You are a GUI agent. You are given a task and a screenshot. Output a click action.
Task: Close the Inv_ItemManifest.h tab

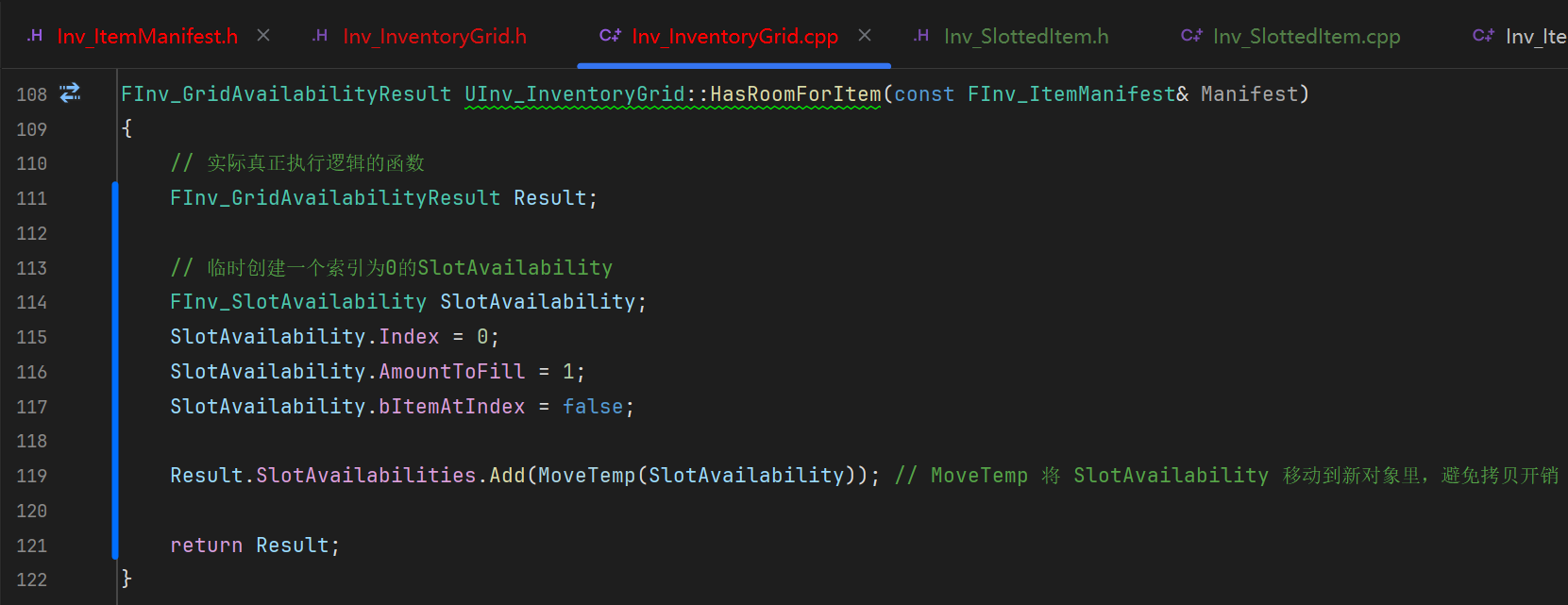click(263, 35)
